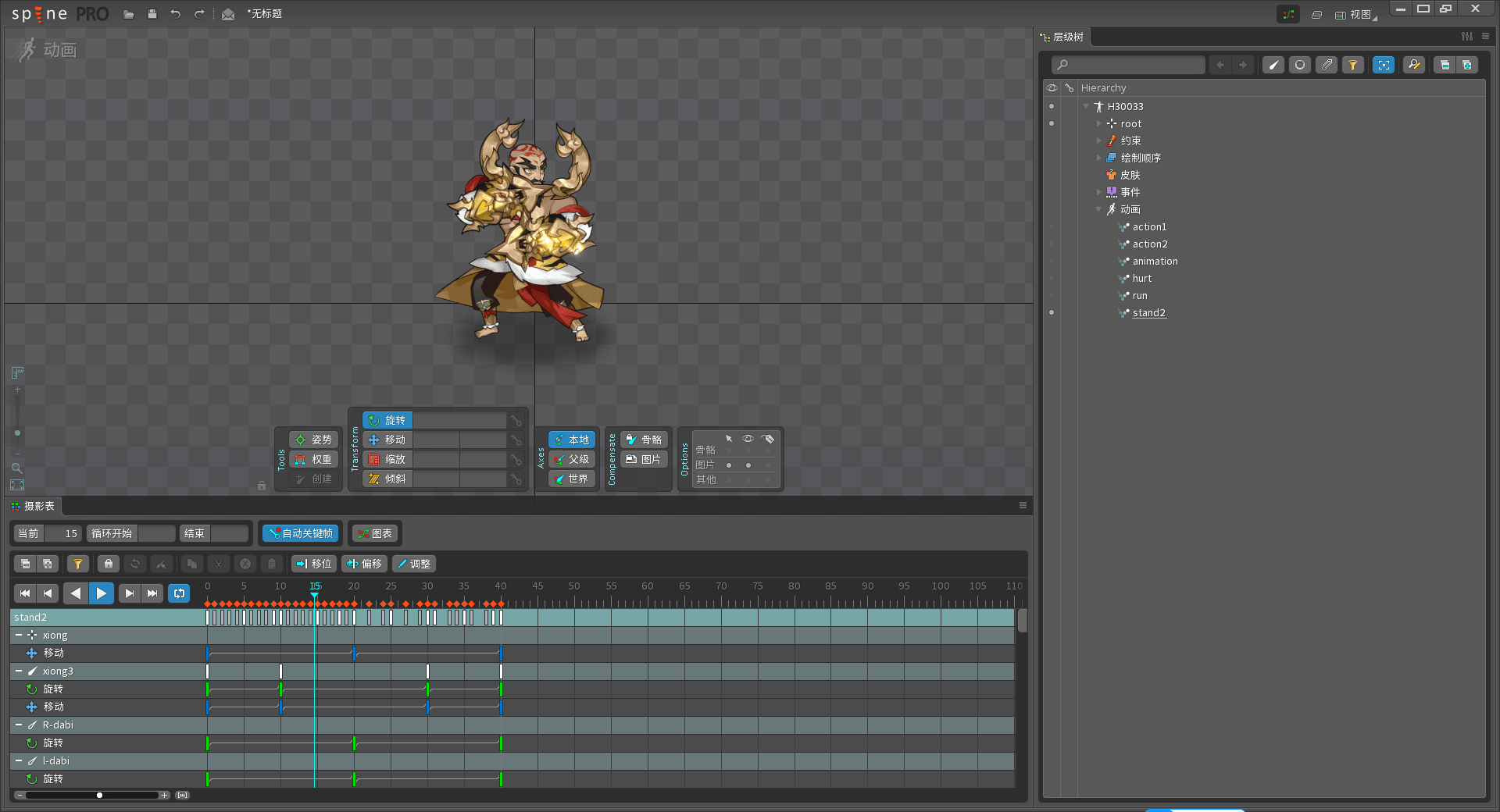Collapse all tree nodes icon
Screen dimensions: 1500x812
(x=1445, y=65)
